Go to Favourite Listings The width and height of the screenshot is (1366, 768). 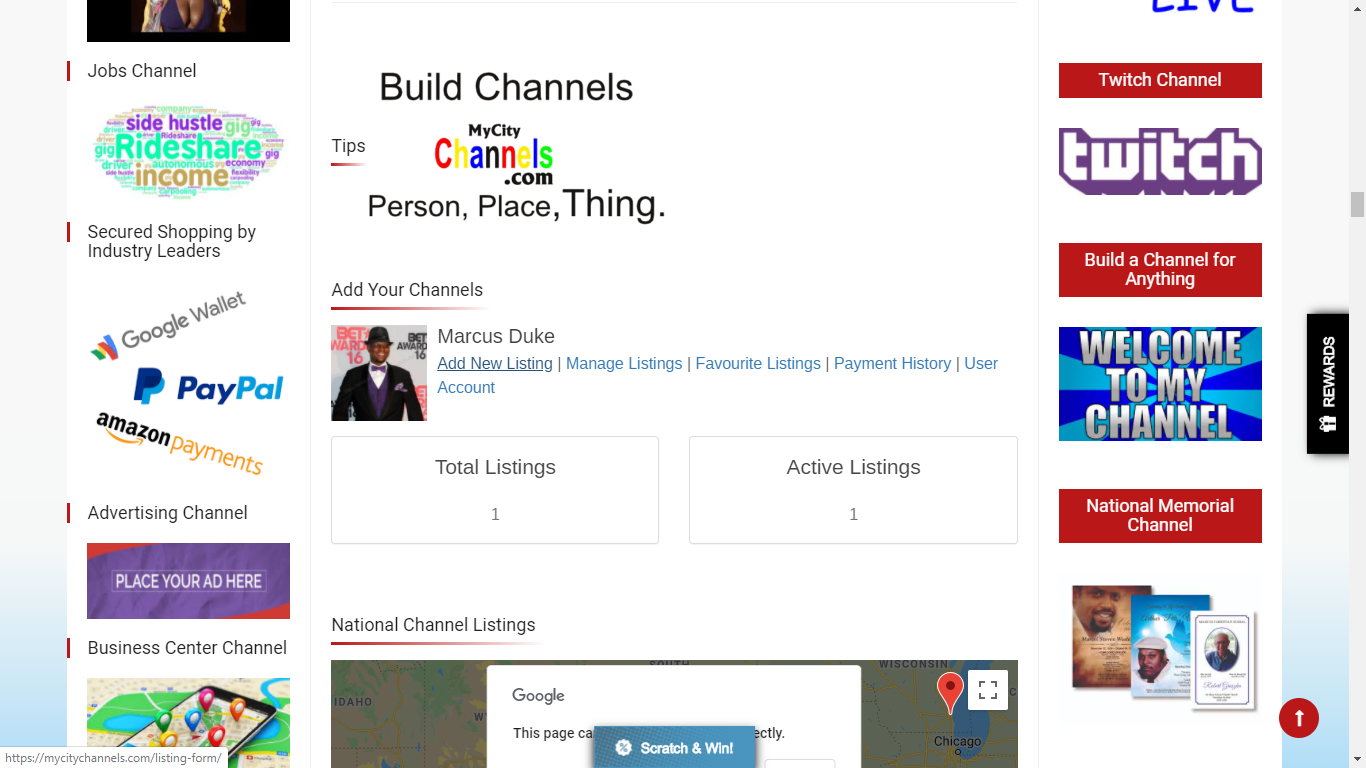coord(758,363)
